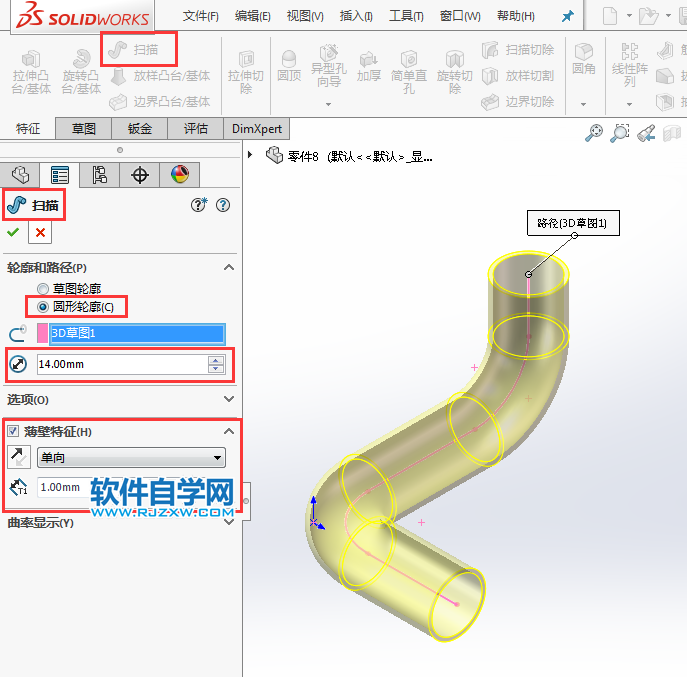Click zoom to fit magnifier icon
The image size is (687, 677).
coord(594,132)
